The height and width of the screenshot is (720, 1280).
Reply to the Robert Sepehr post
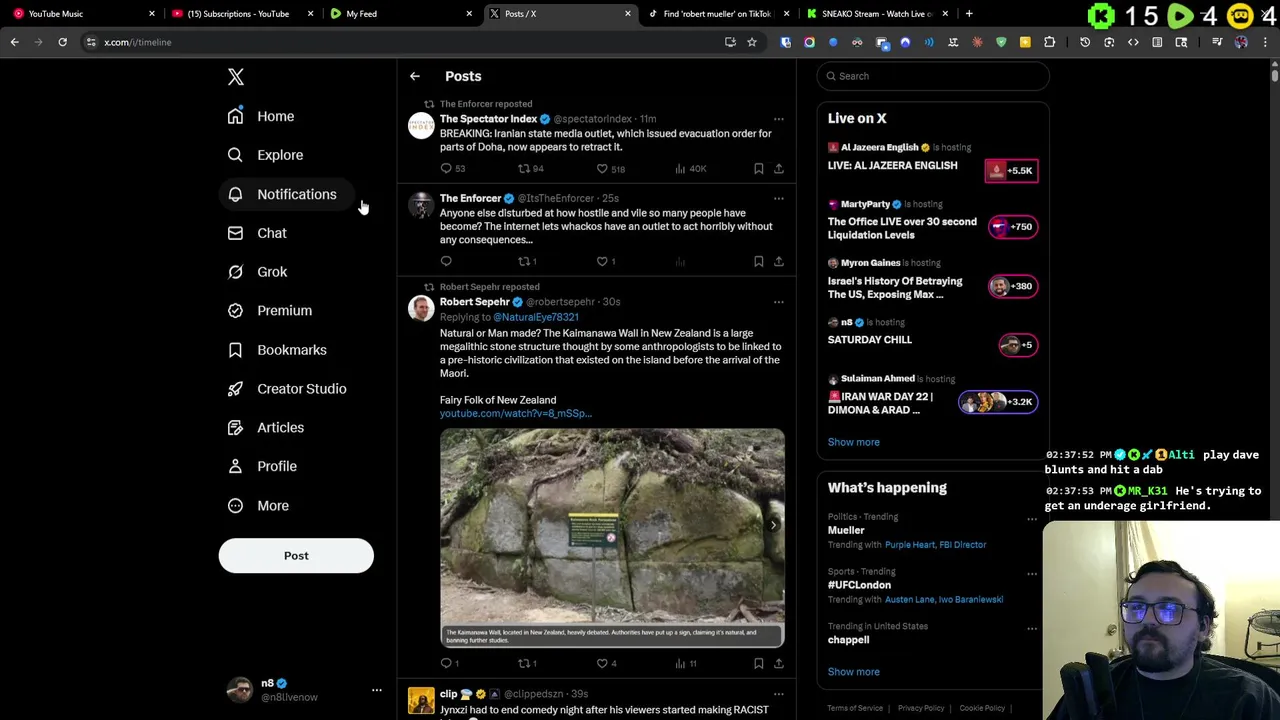pos(446,663)
